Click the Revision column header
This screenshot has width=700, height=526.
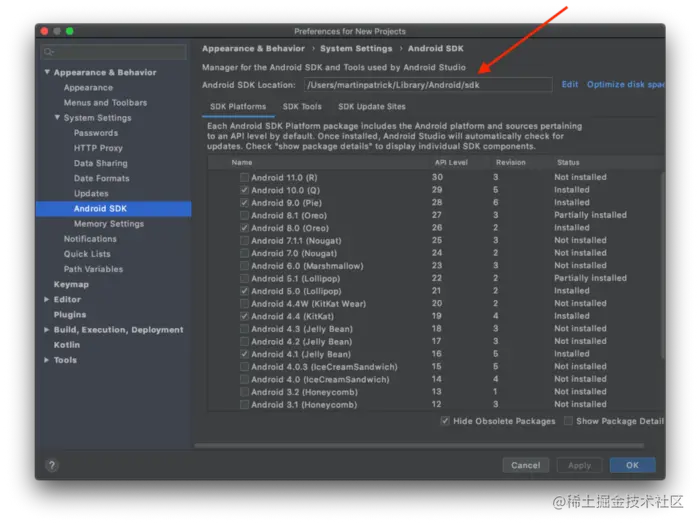point(511,163)
